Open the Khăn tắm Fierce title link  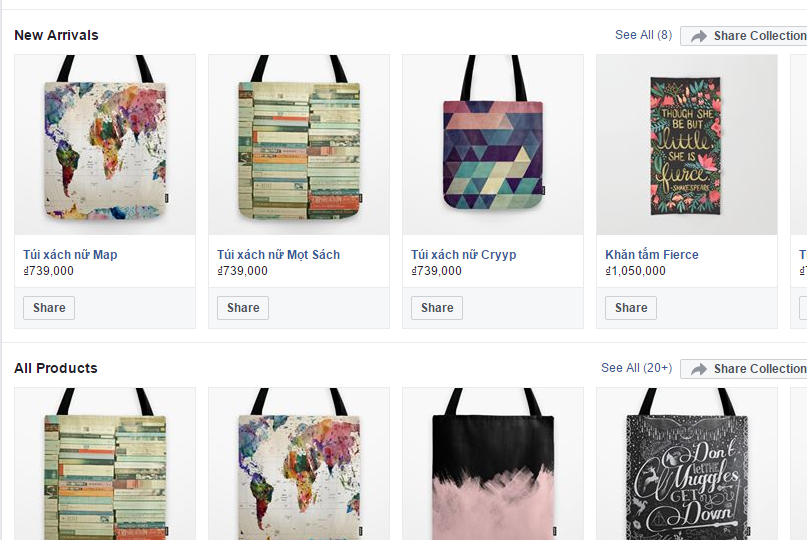tap(652, 255)
